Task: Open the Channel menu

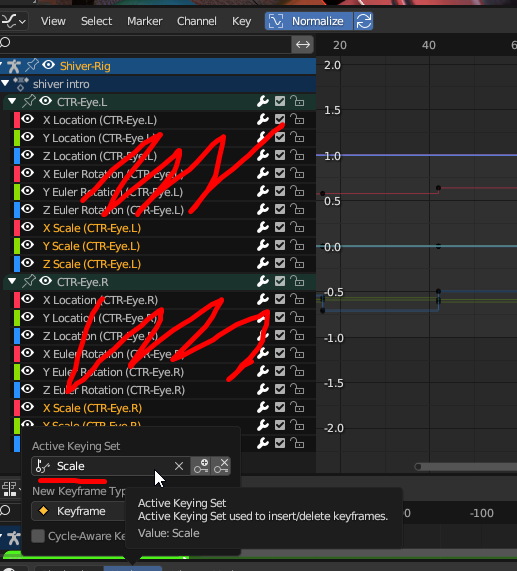Action: [x=197, y=21]
